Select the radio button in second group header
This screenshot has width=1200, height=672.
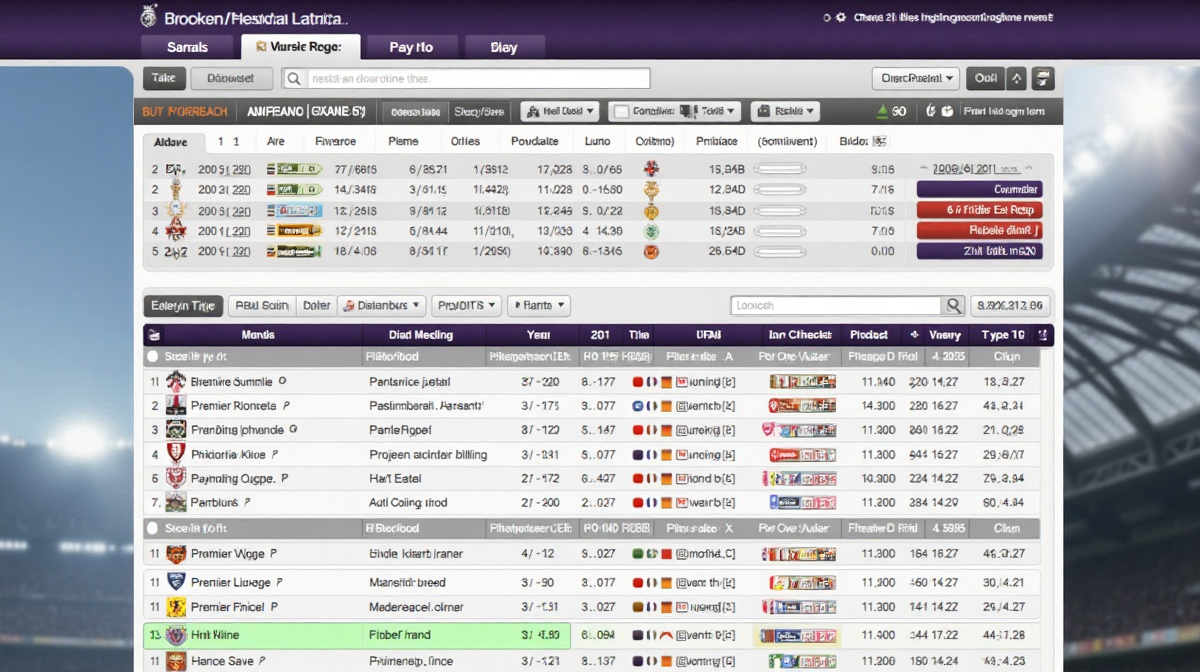[153, 528]
